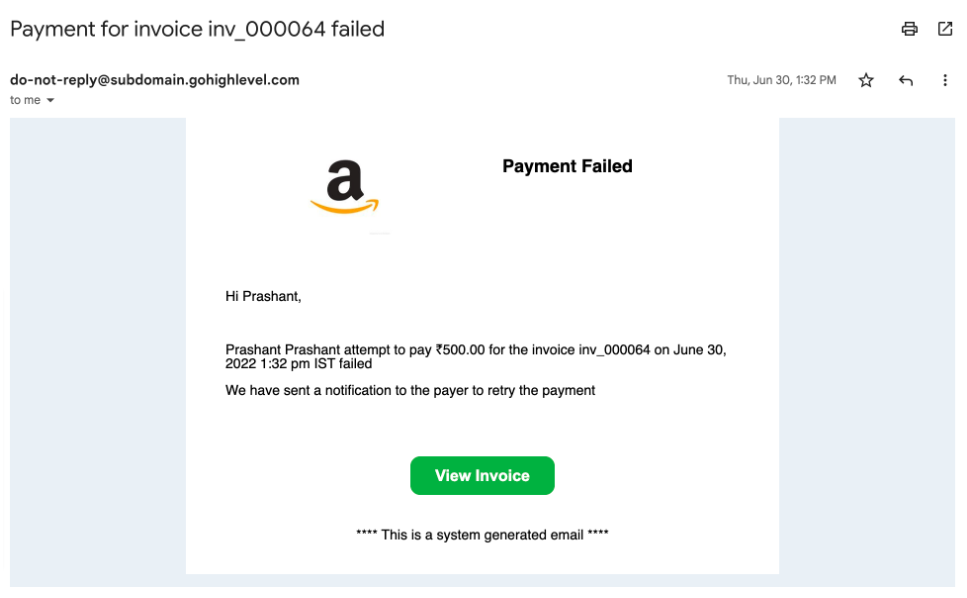This screenshot has height=598, width=967.
Task: Print this email message
Action: (909, 29)
